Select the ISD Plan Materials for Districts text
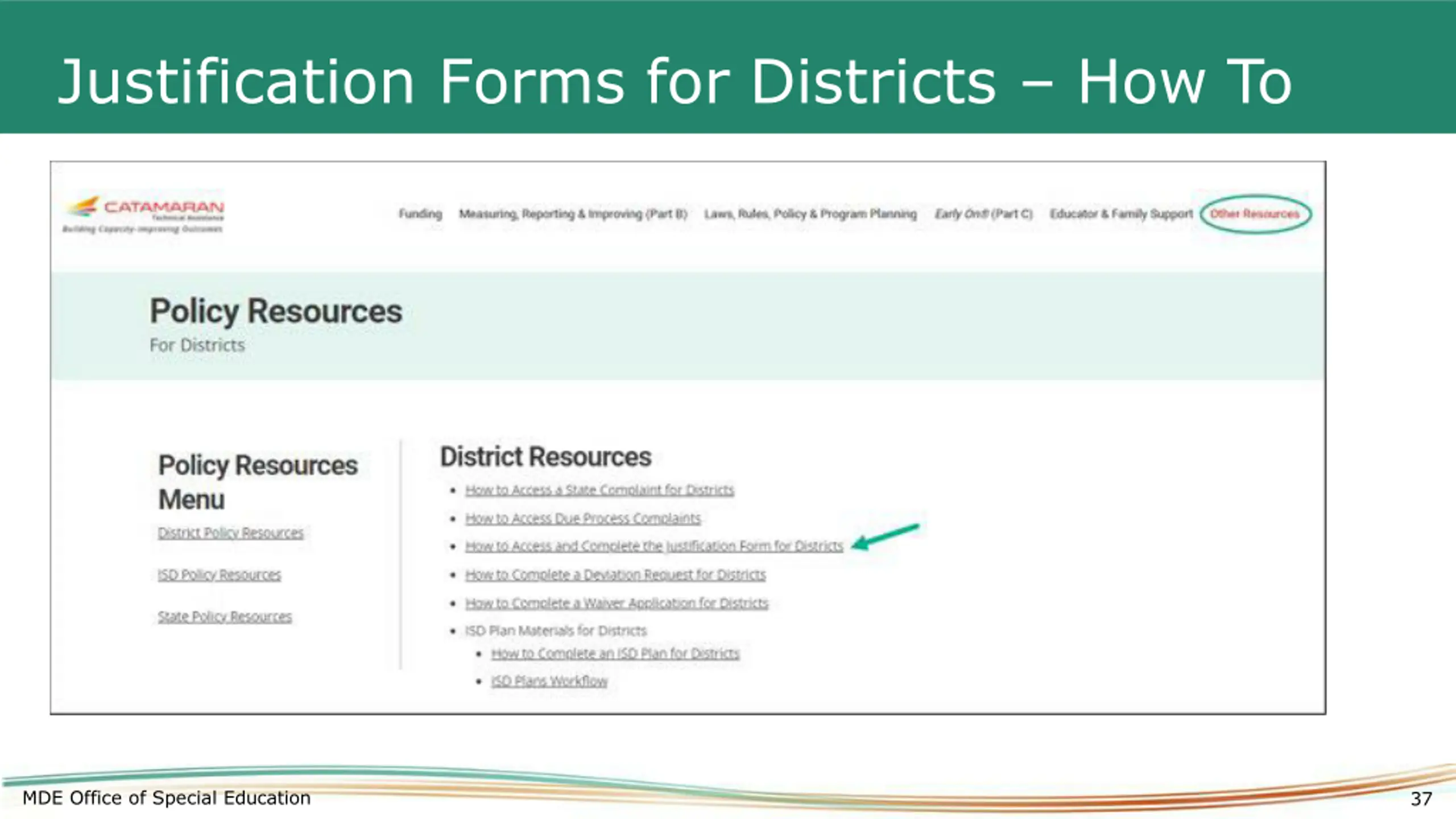This screenshot has width=1456, height=819. point(556,631)
